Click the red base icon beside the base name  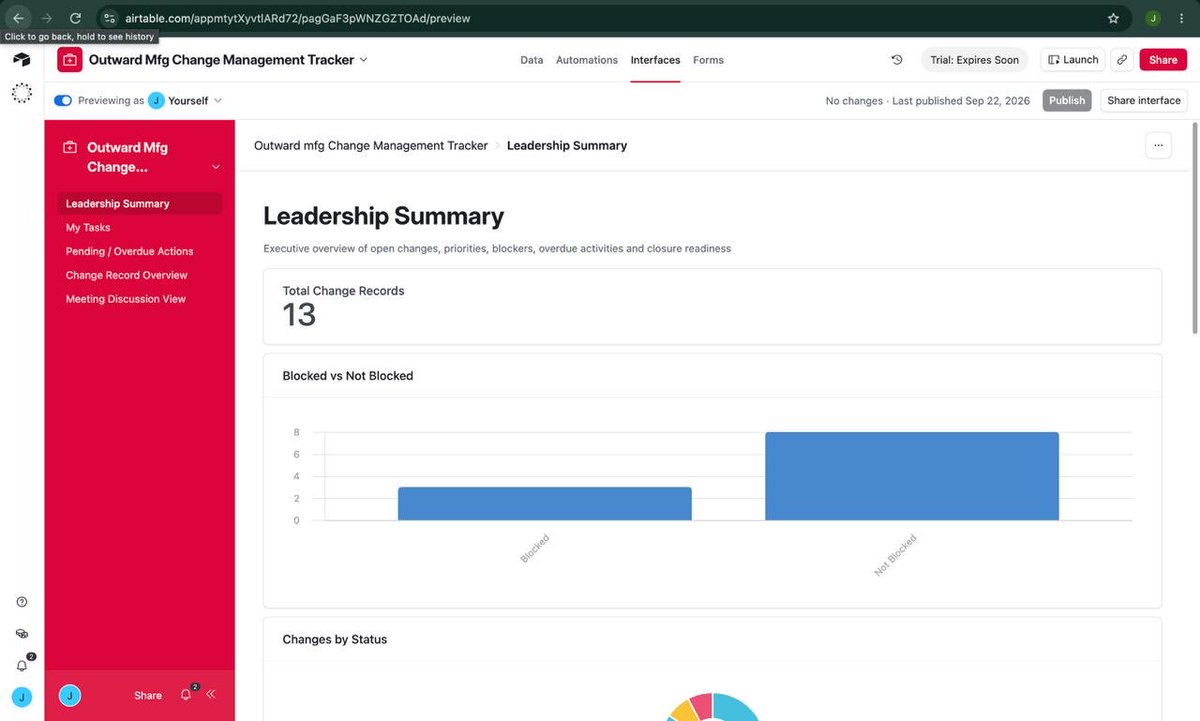coord(69,60)
